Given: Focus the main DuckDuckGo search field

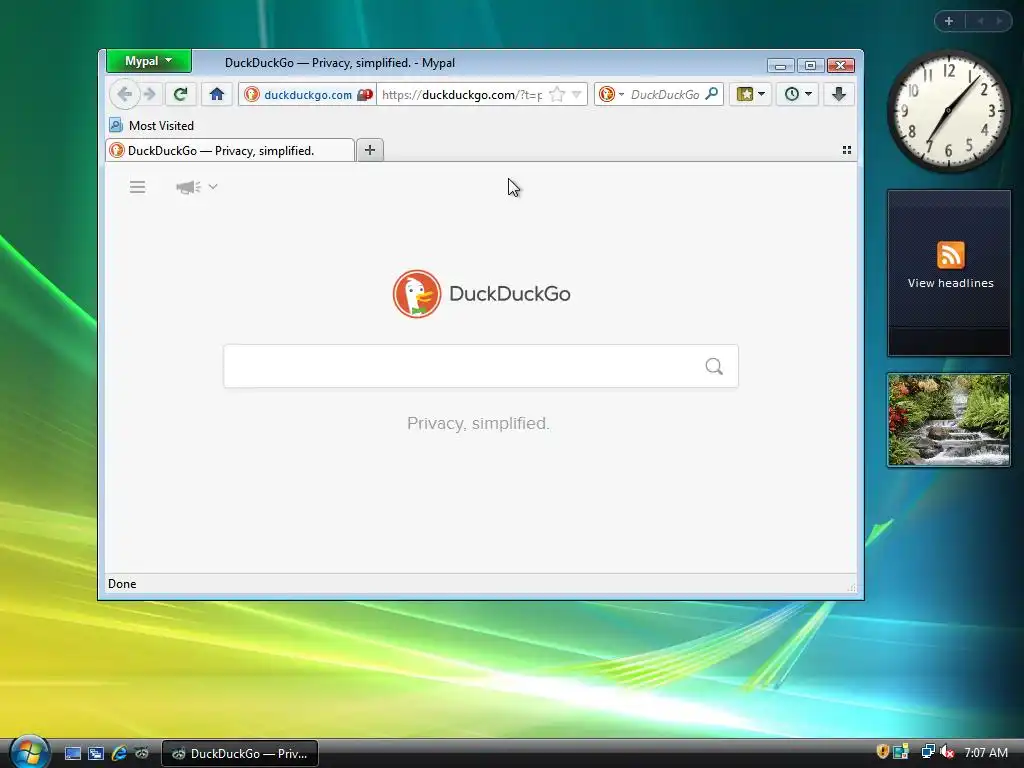Looking at the screenshot, I should pyautogui.click(x=481, y=366).
